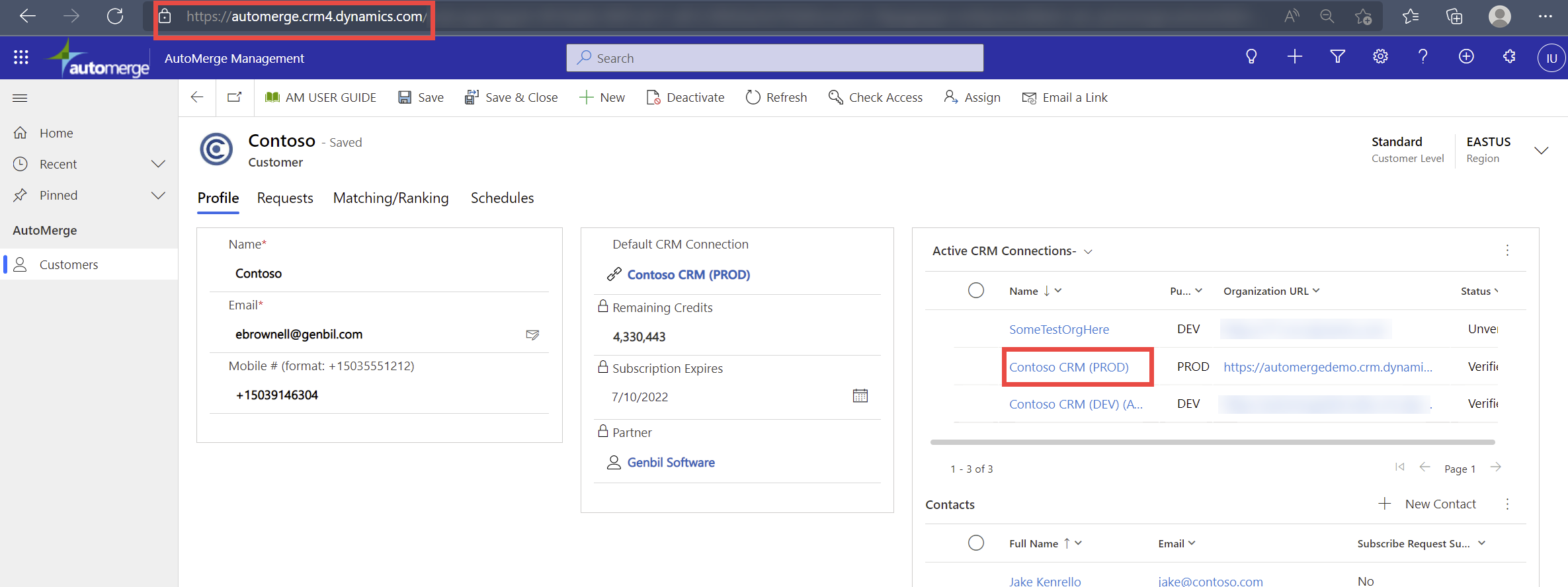Screen dimensions: 1568x587
Task: Click the connections grid horizontal scrollbar
Action: click(1212, 442)
